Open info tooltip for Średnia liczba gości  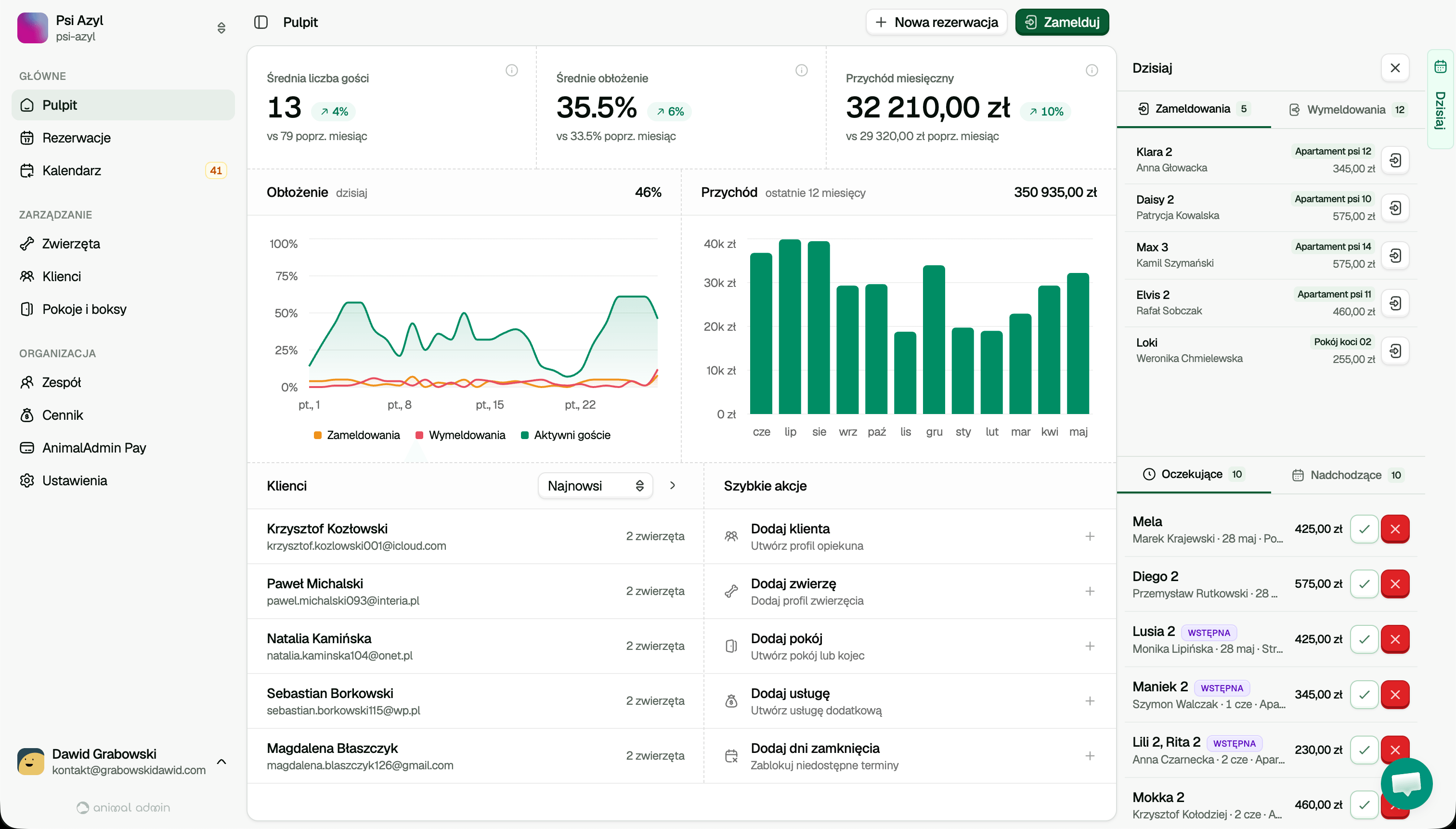[511, 70]
